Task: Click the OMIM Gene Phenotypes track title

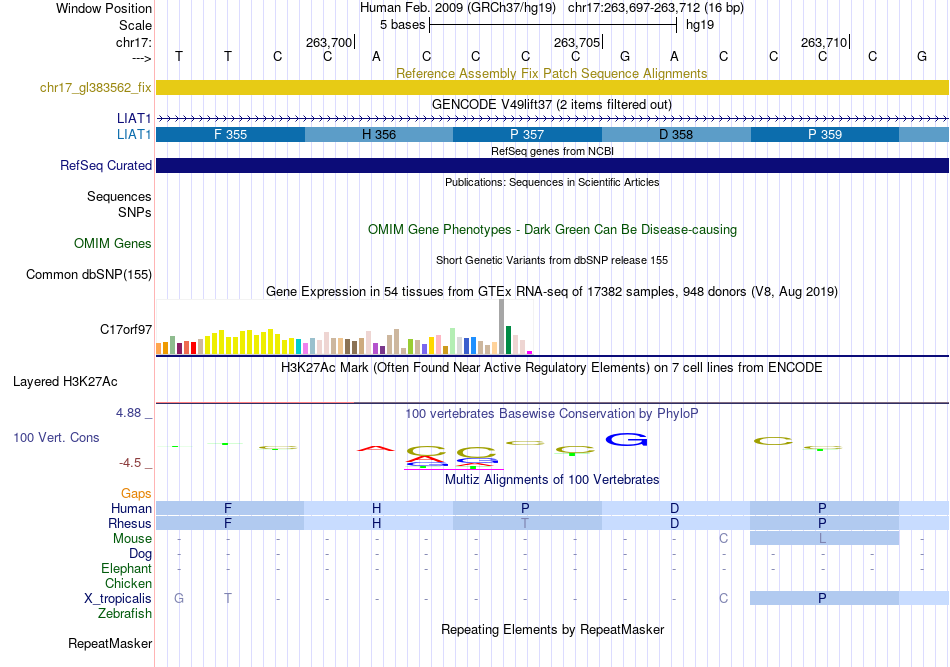Action: pyautogui.click(x=552, y=230)
